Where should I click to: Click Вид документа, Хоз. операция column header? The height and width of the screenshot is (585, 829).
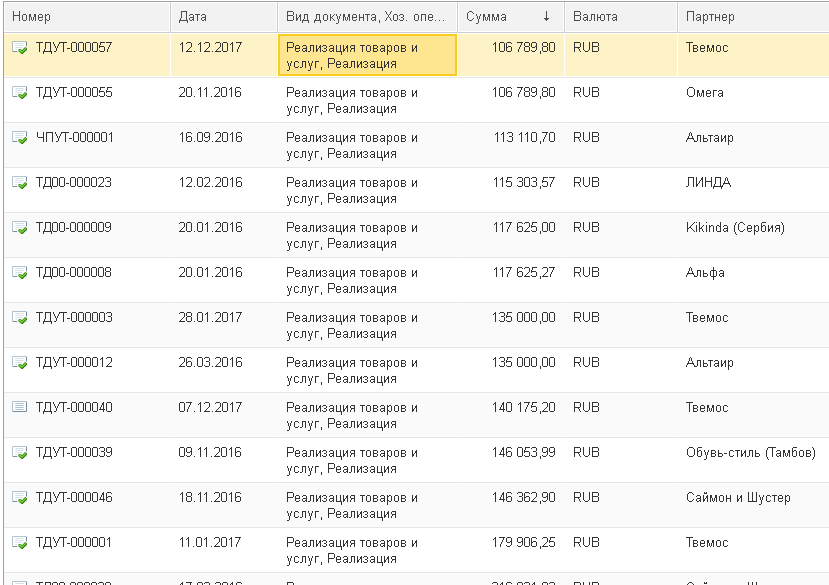tap(365, 17)
